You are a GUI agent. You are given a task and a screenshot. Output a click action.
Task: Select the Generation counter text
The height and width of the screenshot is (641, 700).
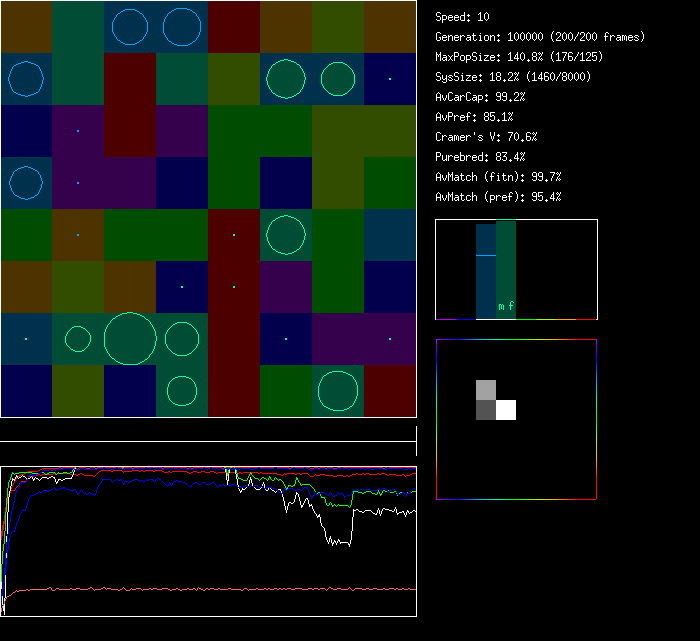pyautogui.click(x=540, y=37)
